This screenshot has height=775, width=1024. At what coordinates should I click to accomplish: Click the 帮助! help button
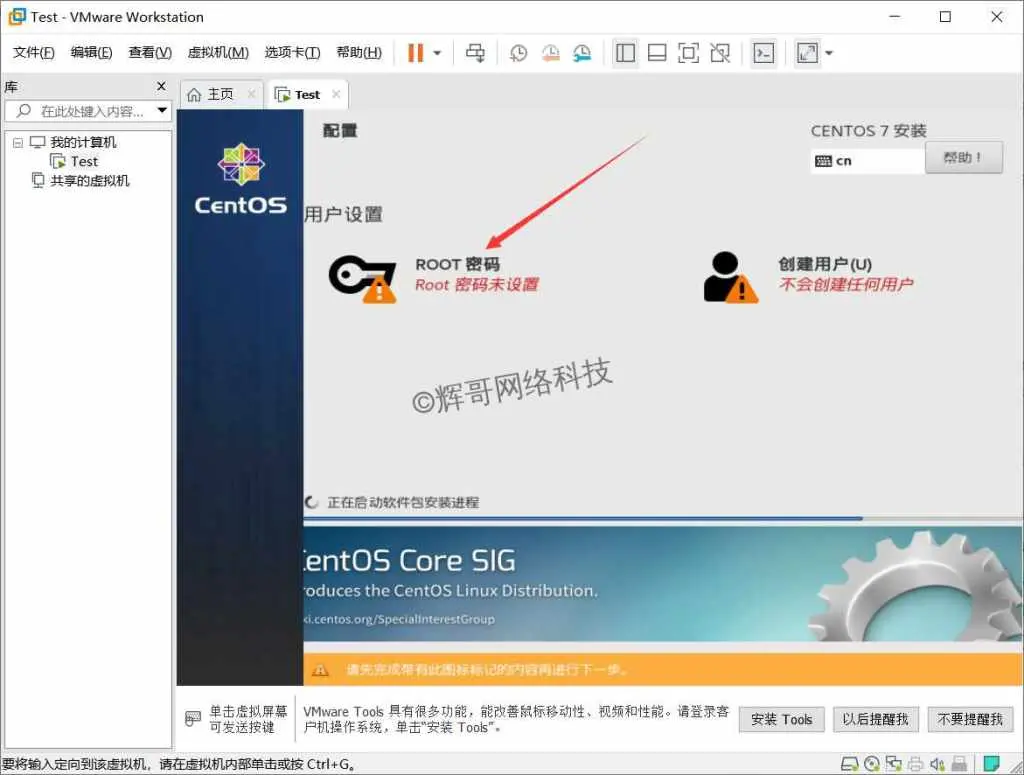coord(963,157)
